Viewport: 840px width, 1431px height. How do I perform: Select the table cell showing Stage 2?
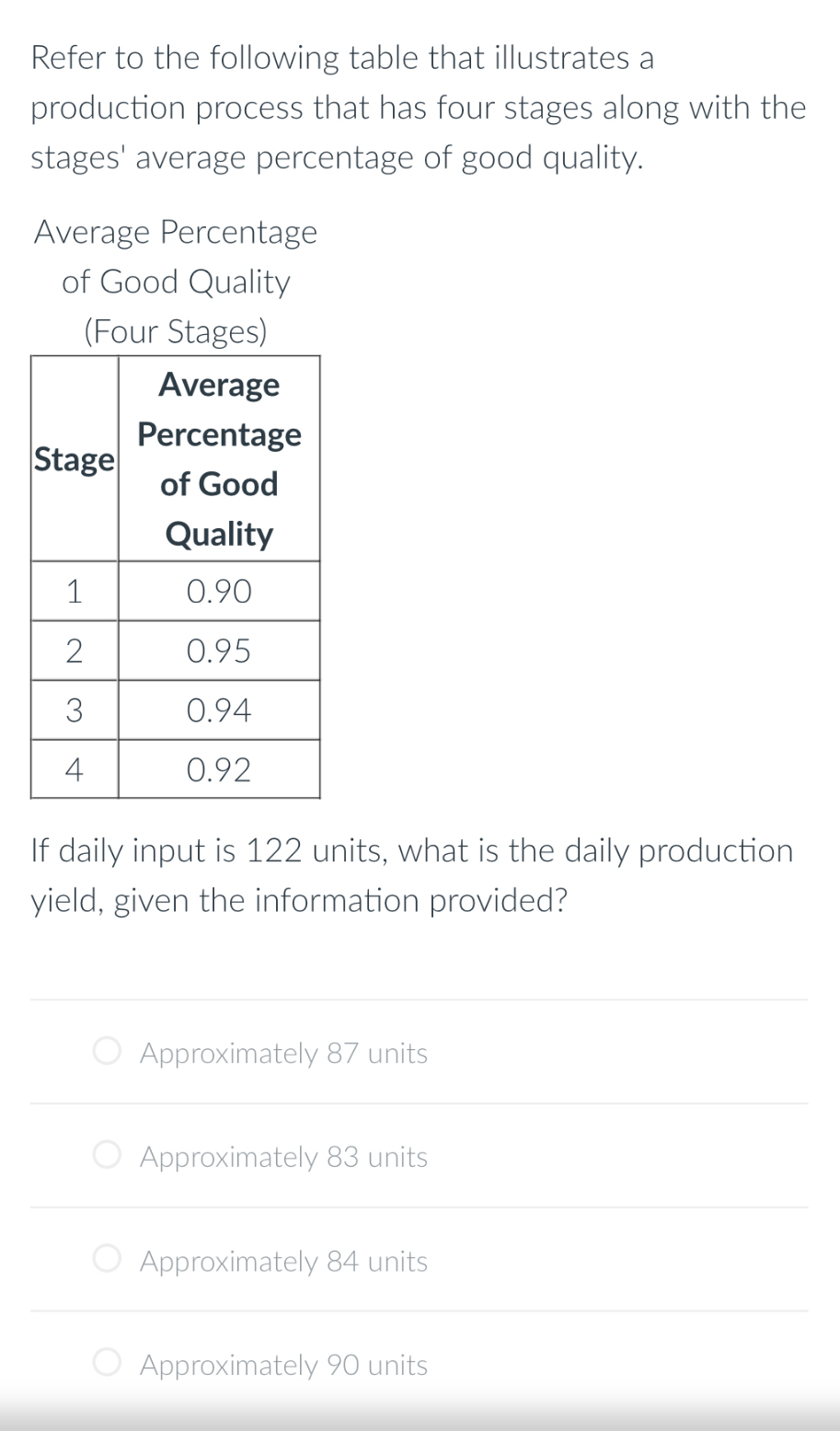[x=75, y=651]
